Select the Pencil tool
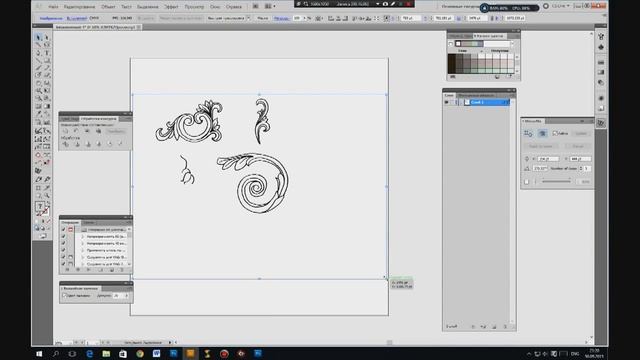The width and height of the screenshot is (640, 360). pyautogui.click(x=47, y=68)
